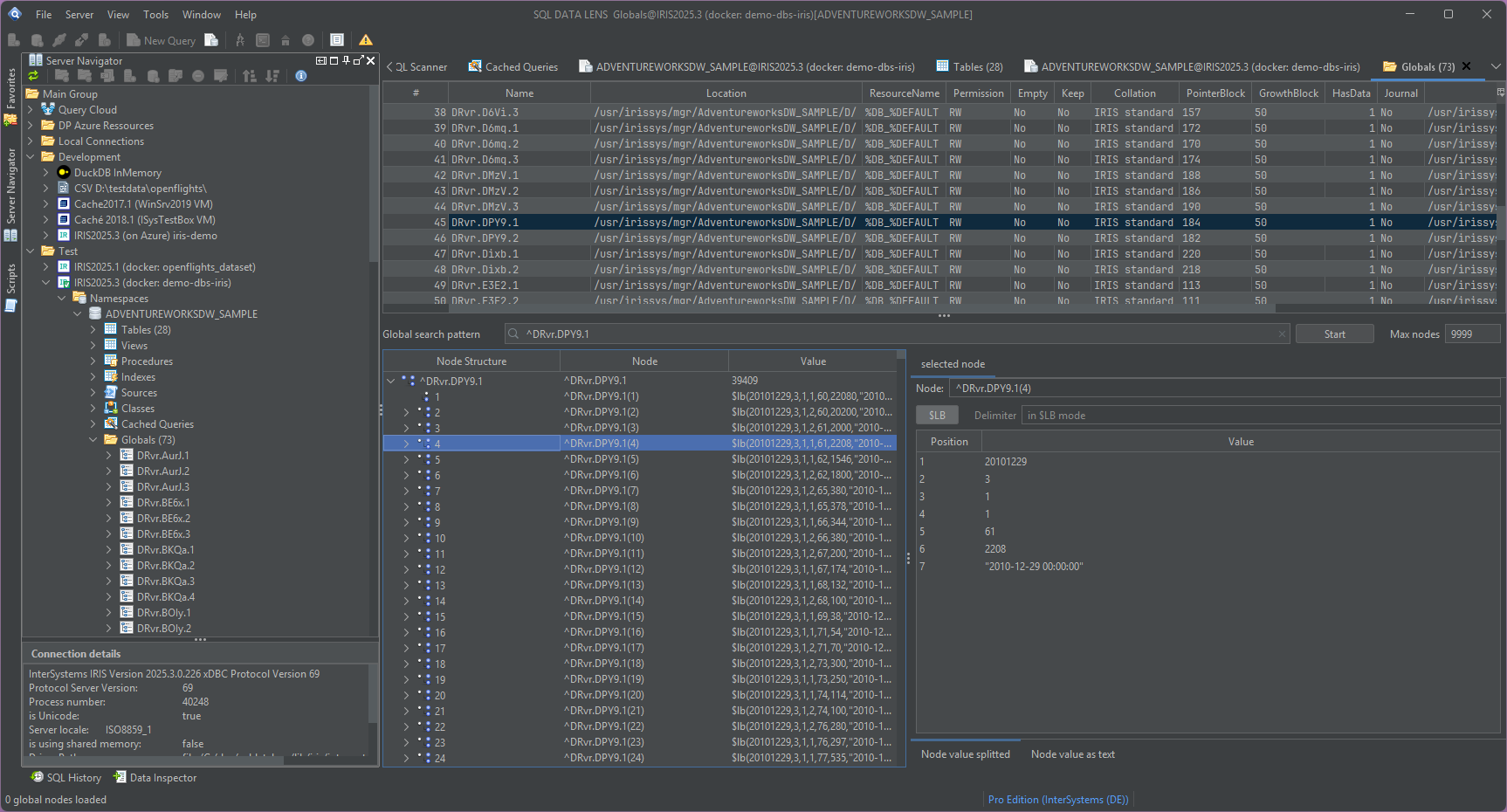Open the tab overflow dropdown chevron
The height and width of the screenshot is (812, 1507).
pyautogui.click(x=1496, y=66)
